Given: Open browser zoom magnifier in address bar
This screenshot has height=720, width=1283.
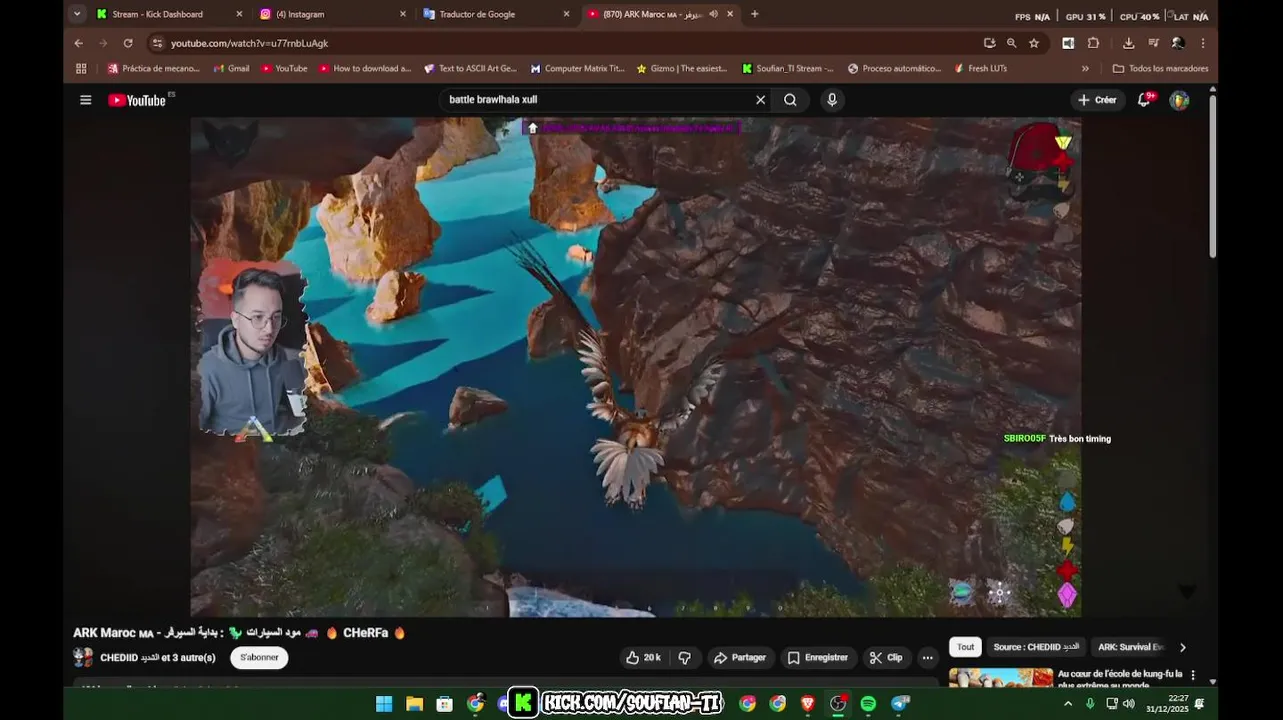Looking at the screenshot, I should (1012, 43).
